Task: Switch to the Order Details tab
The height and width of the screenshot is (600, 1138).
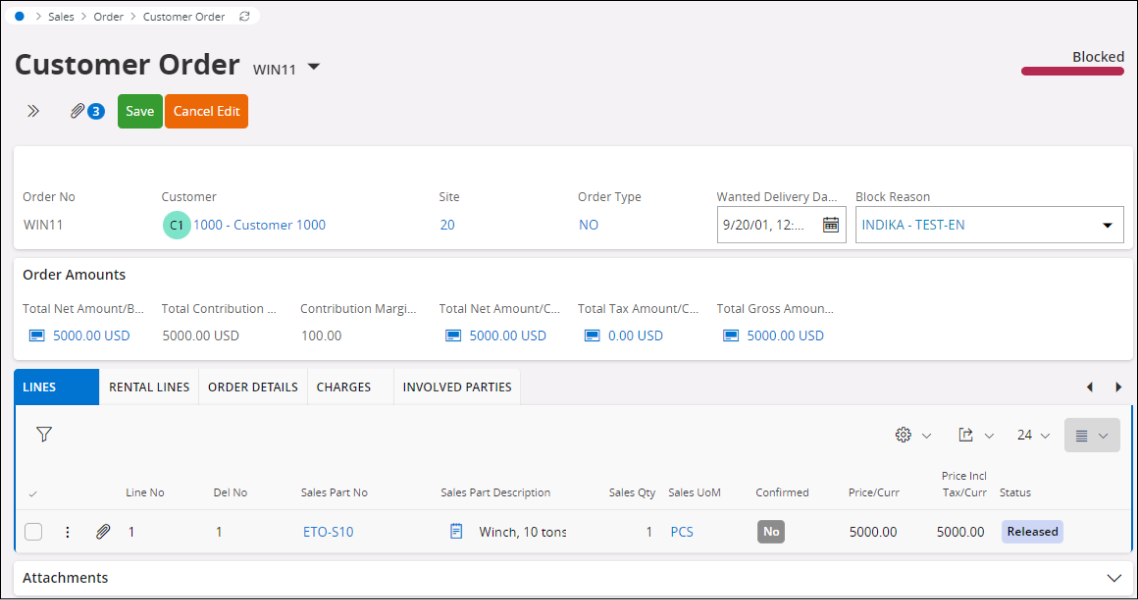Action: pyautogui.click(x=253, y=387)
